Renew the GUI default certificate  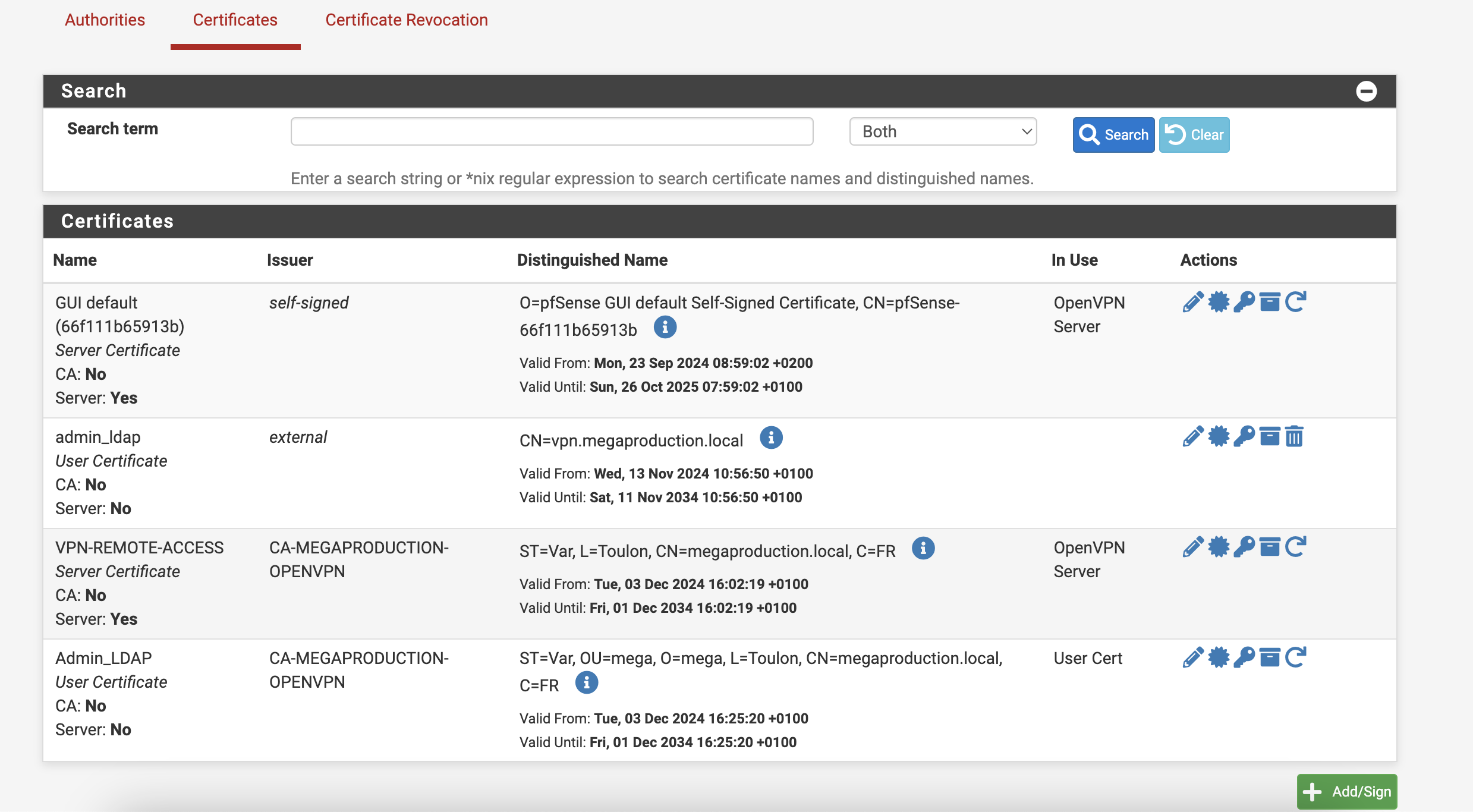(1296, 302)
